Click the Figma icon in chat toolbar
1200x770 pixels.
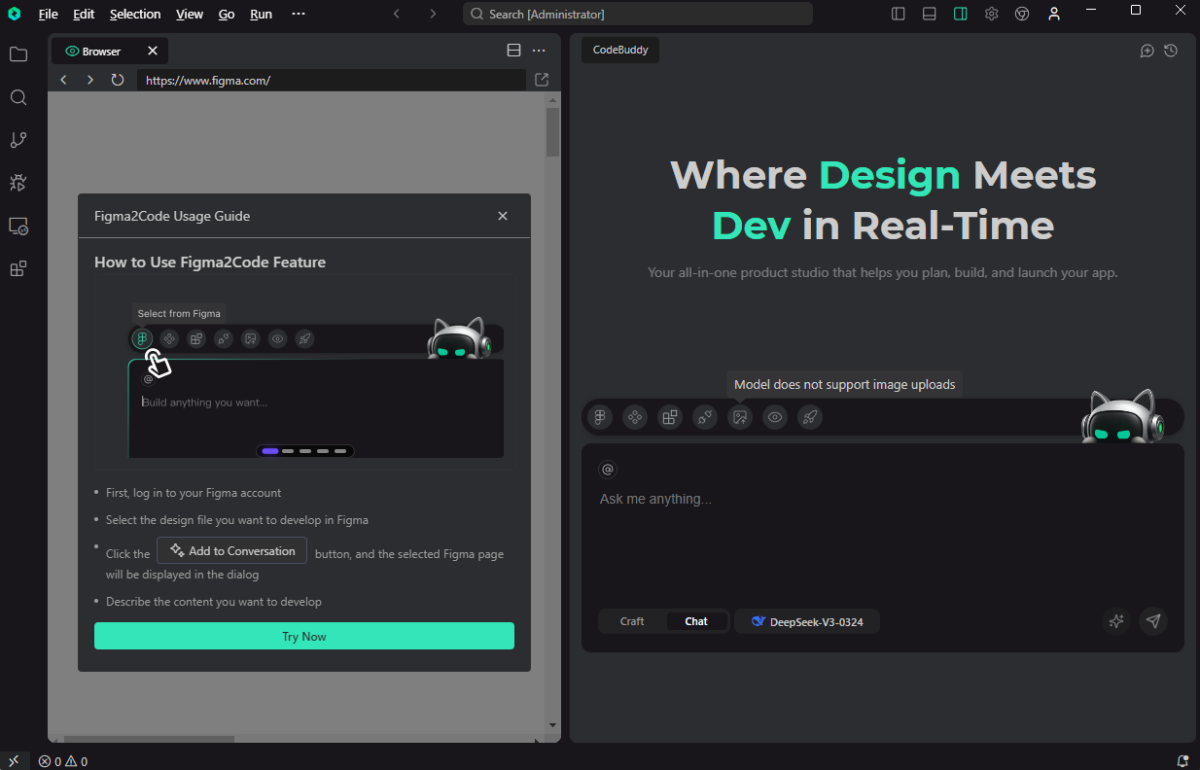point(600,417)
